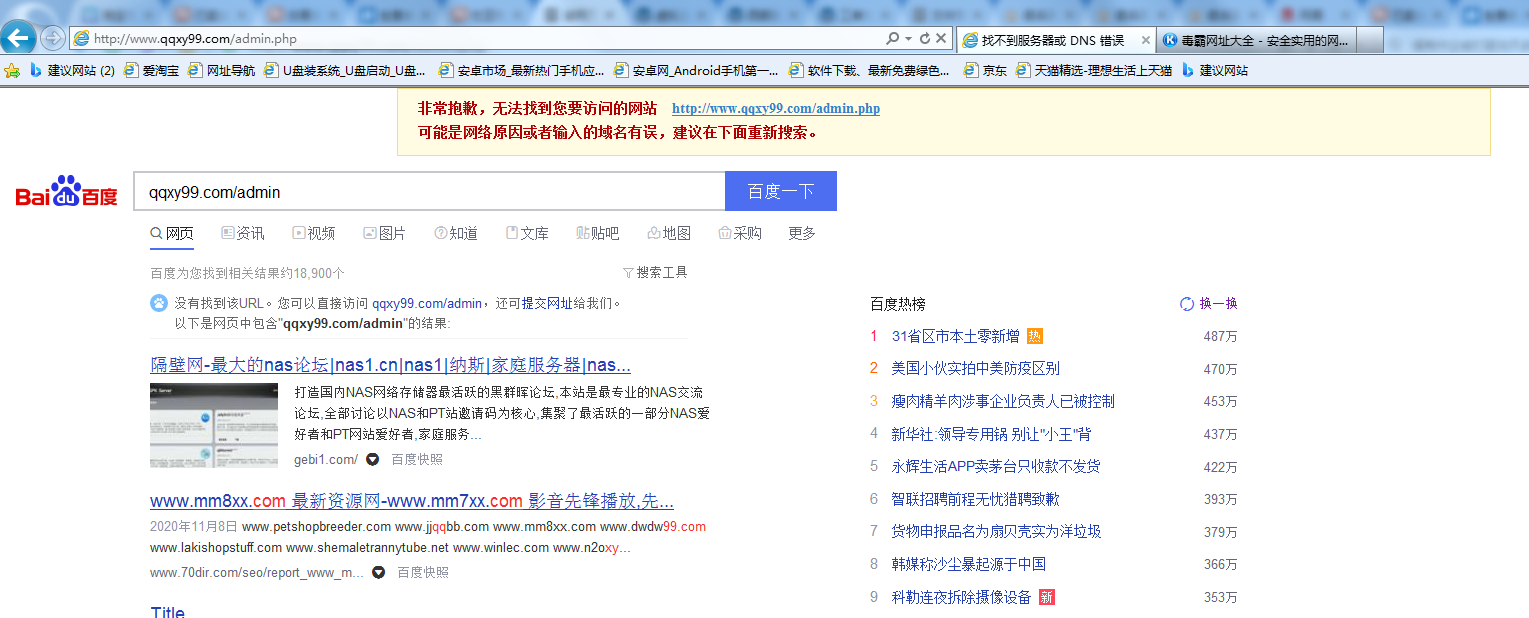Click the browser Forward arrow button
Screen dimensions: 1529x618
(52, 39)
